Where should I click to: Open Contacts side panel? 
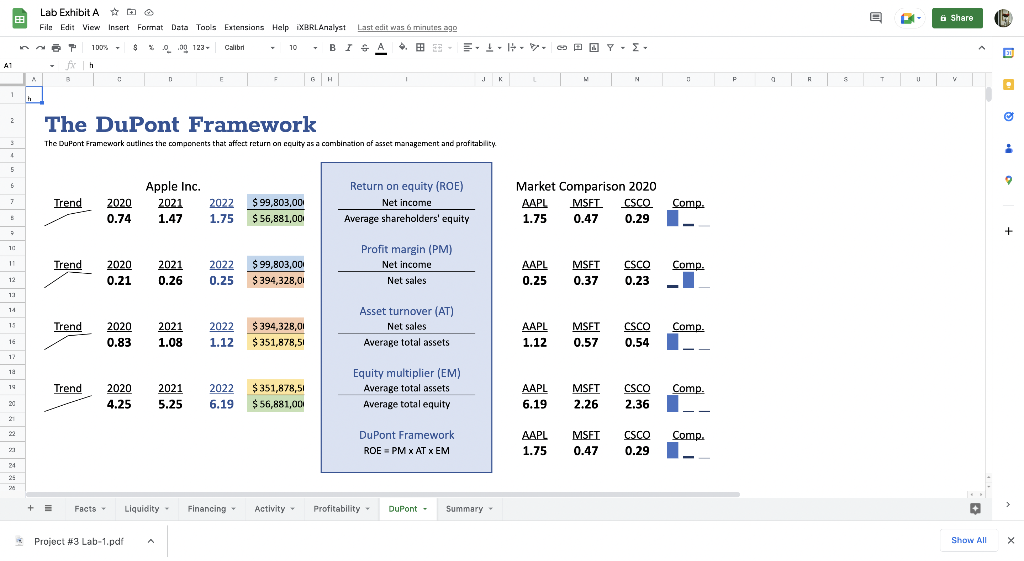(x=1008, y=148)
